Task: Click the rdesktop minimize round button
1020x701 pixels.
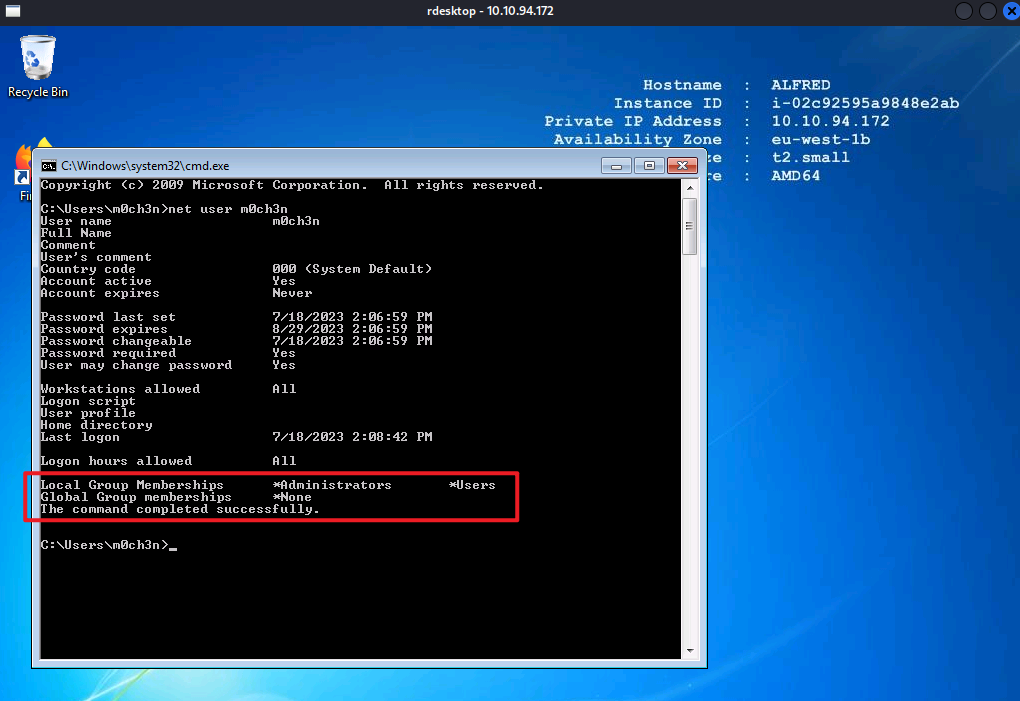Action: pyautogui.click(x=964, y=11)
